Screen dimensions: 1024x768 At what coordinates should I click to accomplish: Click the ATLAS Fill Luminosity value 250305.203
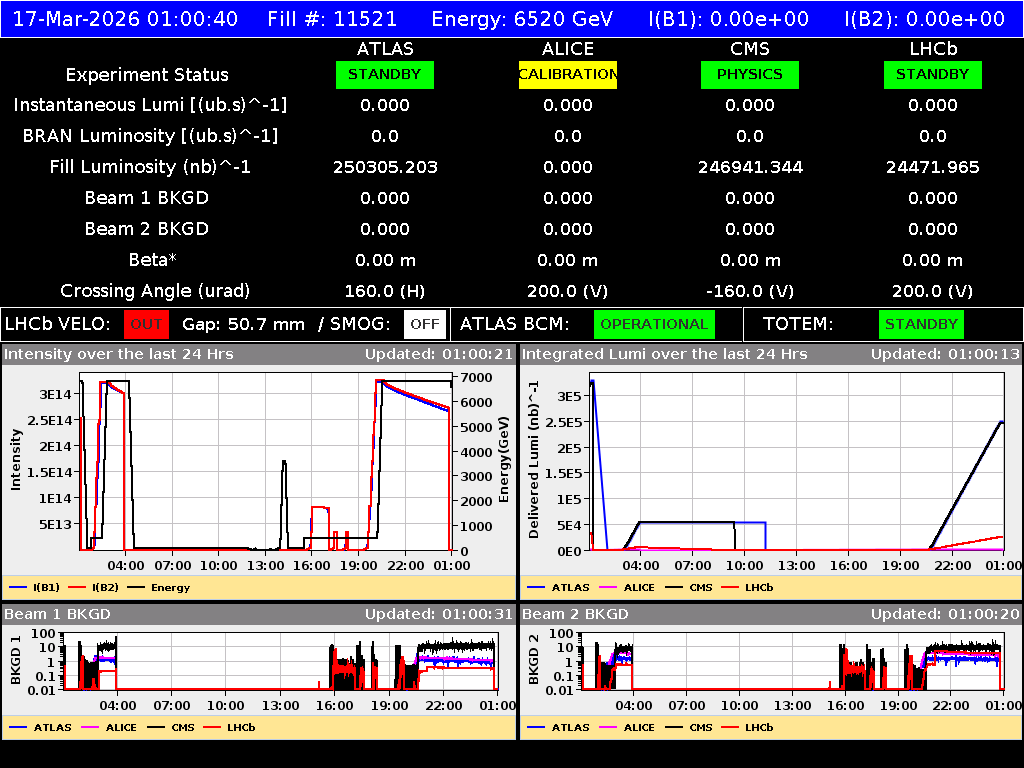pos(384,167)
